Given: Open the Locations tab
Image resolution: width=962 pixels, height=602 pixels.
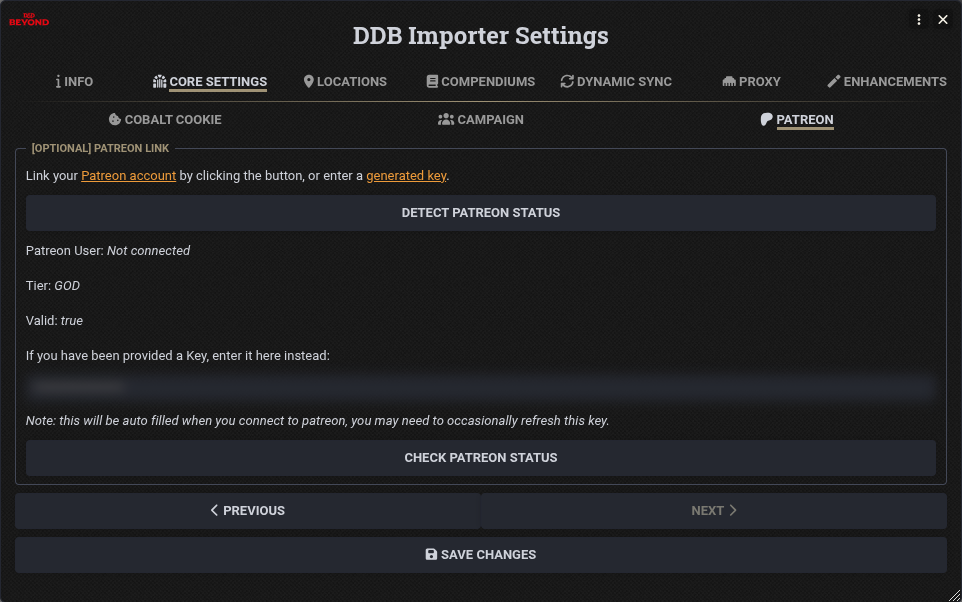Looking at the screenshot, I should [345, 82].
